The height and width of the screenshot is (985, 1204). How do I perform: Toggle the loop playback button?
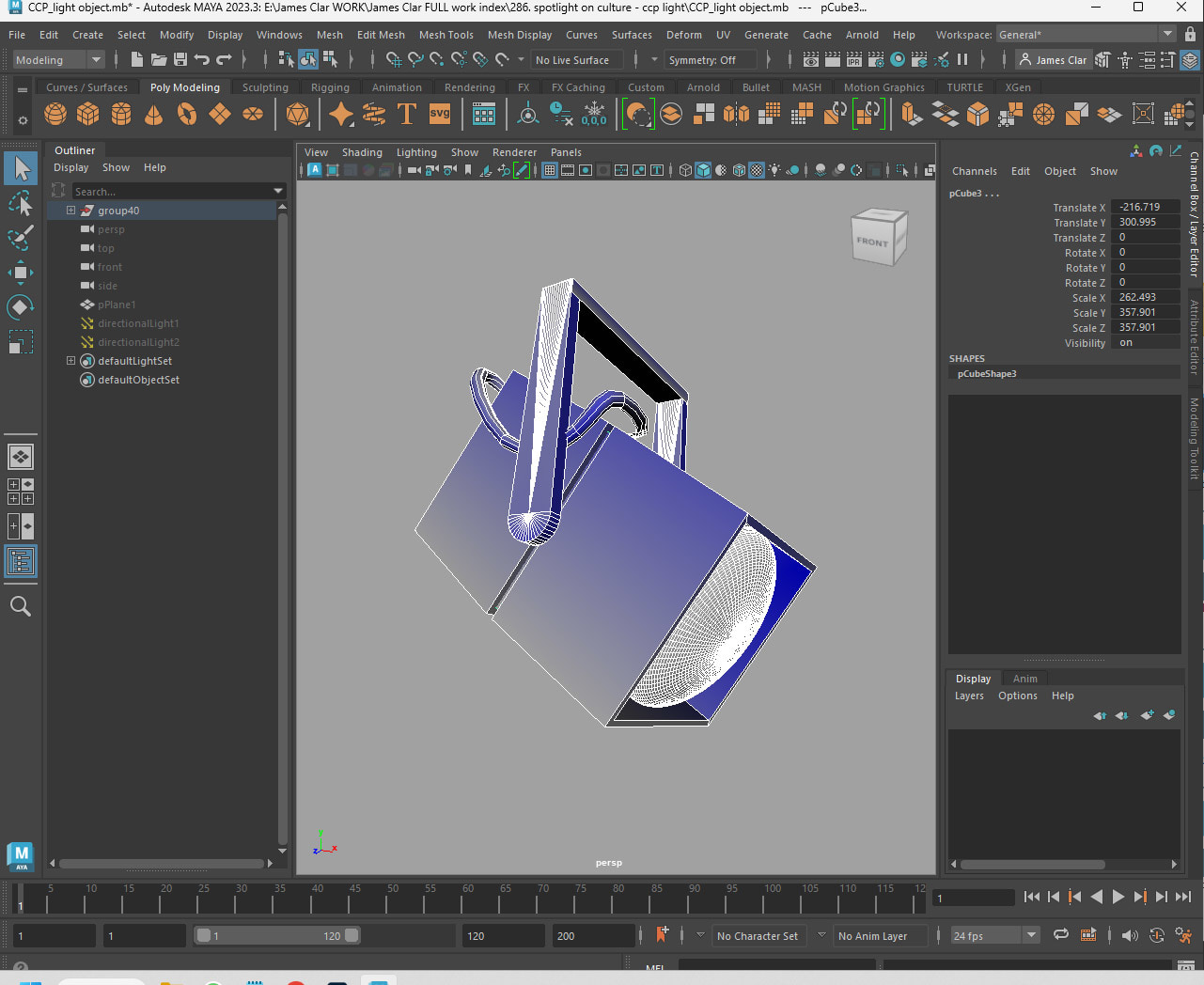pos(1061,935)
